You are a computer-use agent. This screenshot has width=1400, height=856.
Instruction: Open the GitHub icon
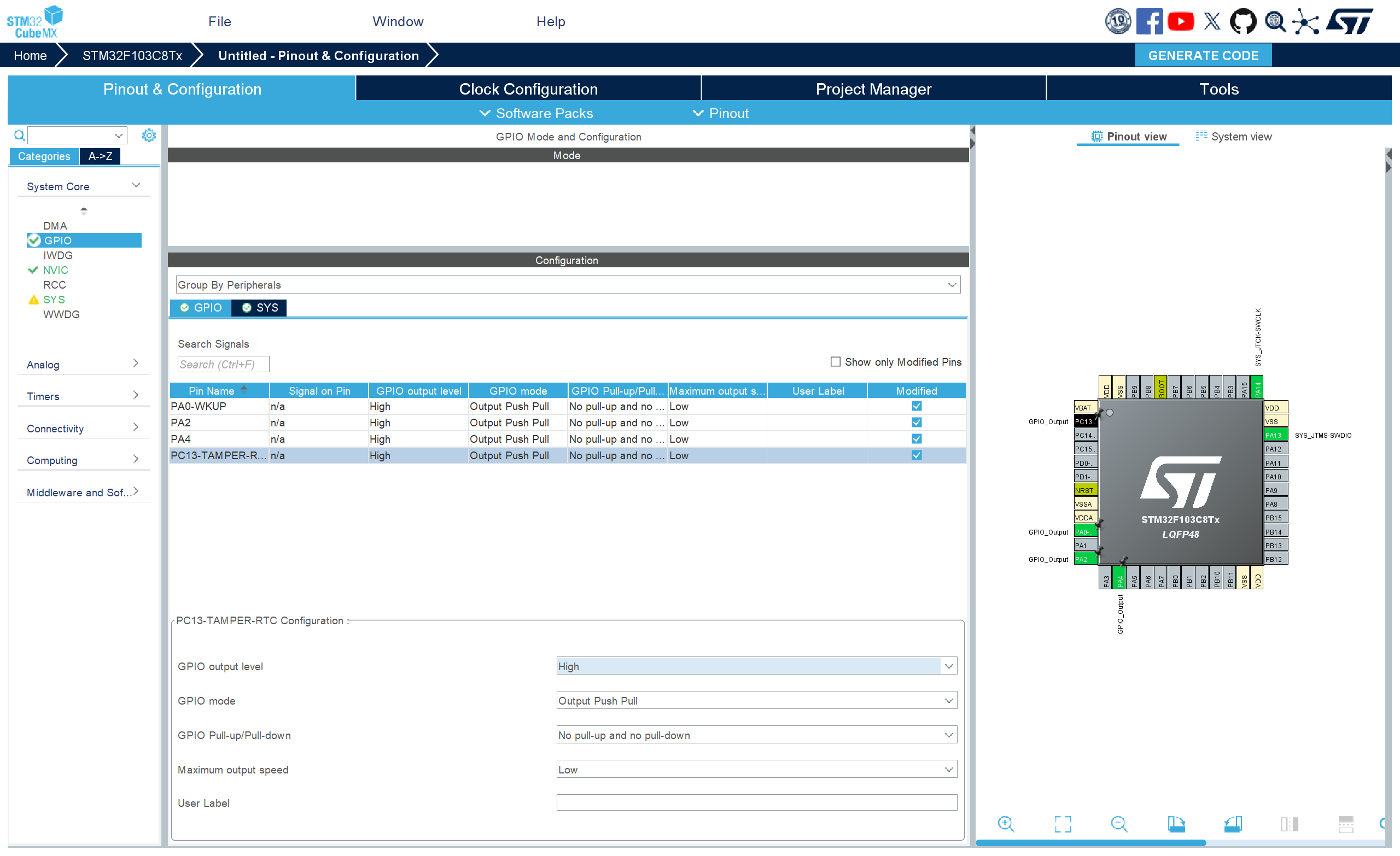coord(1242,21)
